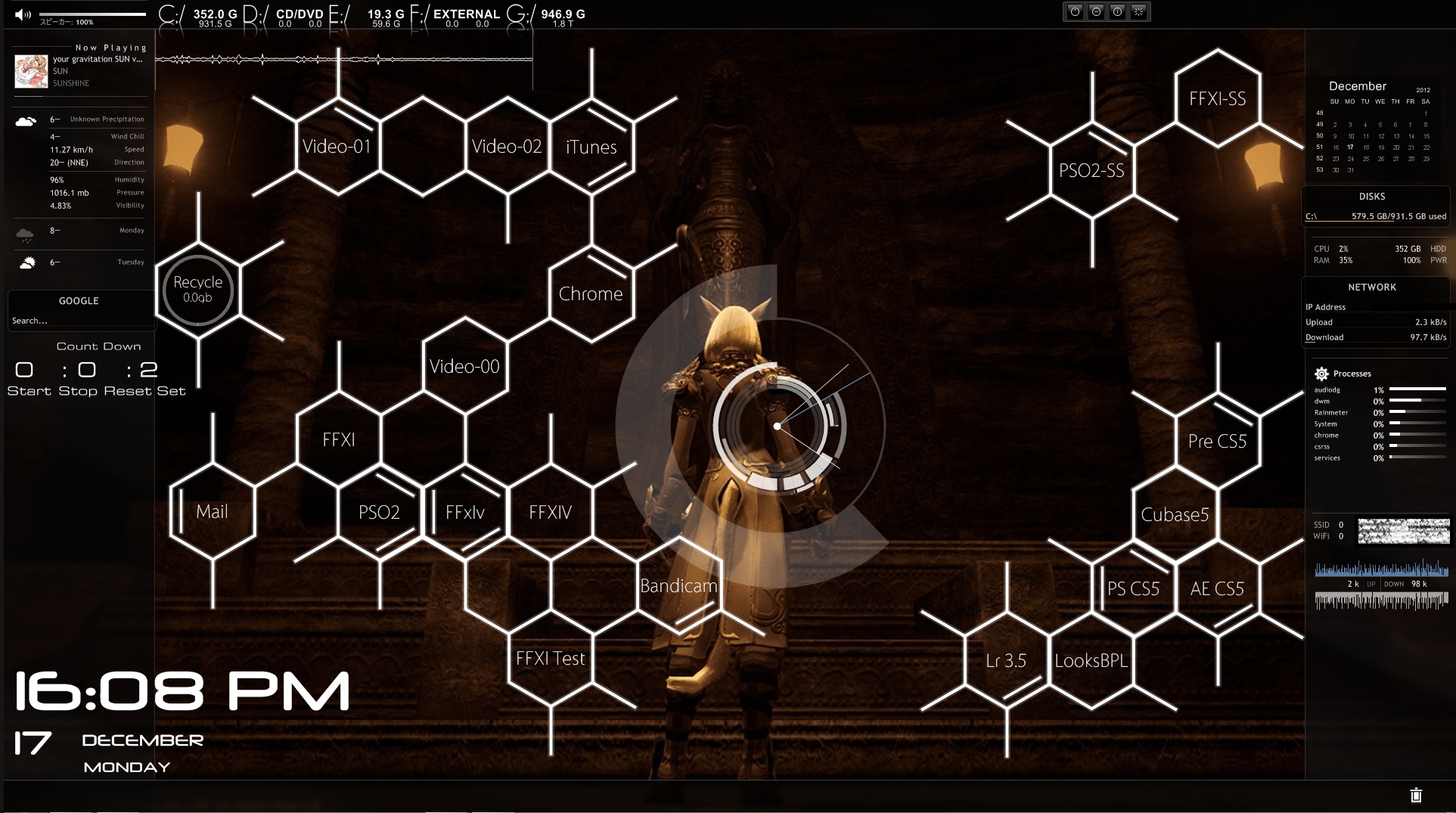Click the Upload row in NETWORK panel
Image resolution: width=1456 pixels, height=813 pixels.
point(1376,322)
